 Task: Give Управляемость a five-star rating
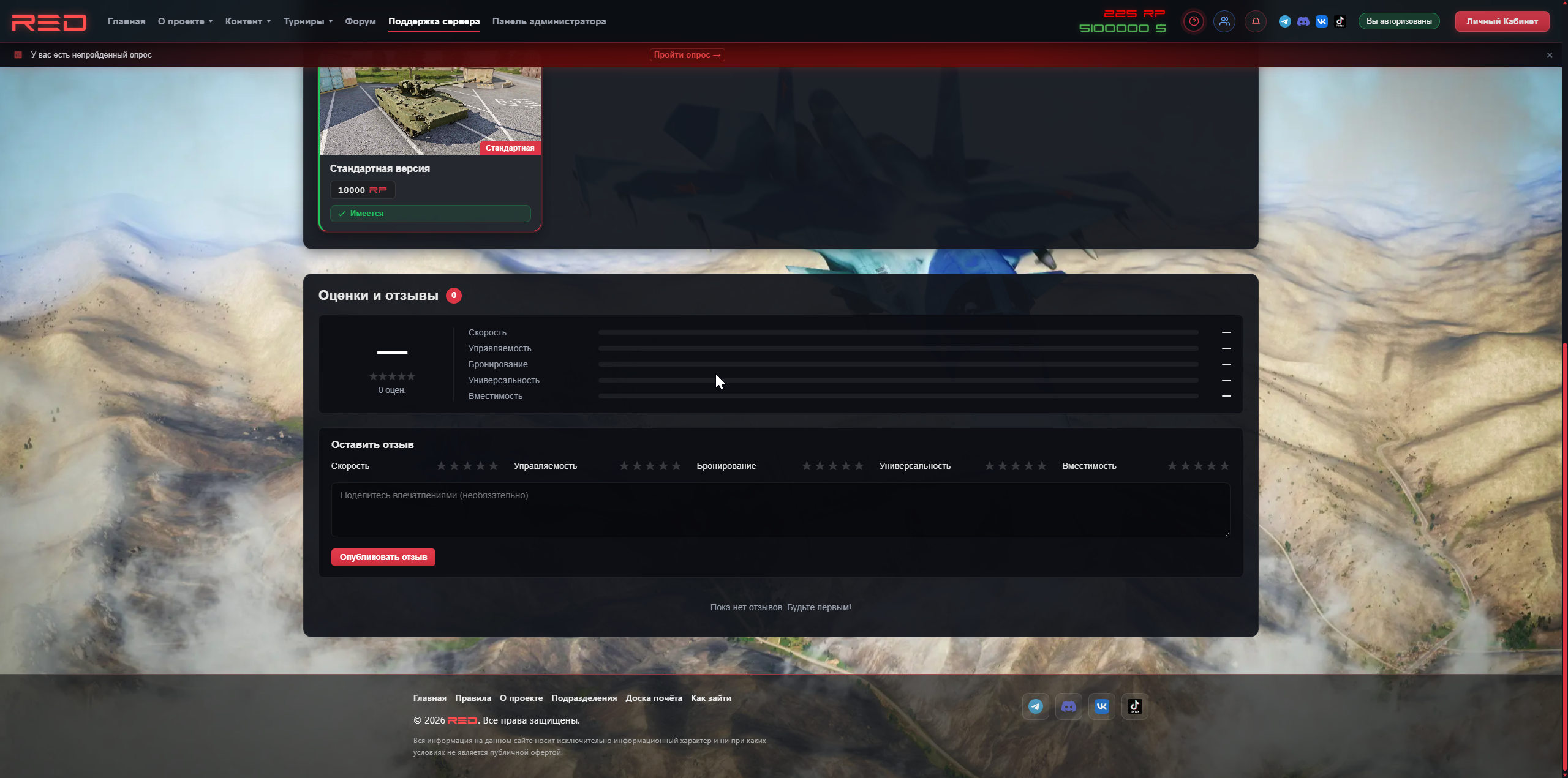(676, 466)
